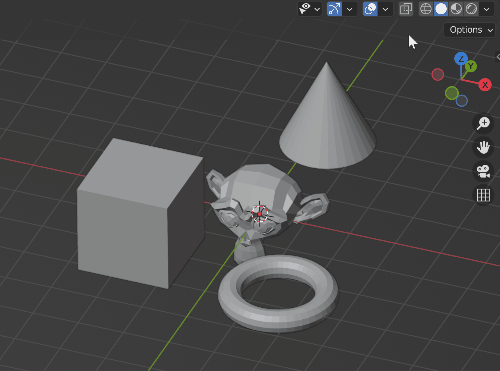The height and width of the screenshot is (371, 500).
Task: Toggle the Show Overlays button
Action: pos(370,9)
